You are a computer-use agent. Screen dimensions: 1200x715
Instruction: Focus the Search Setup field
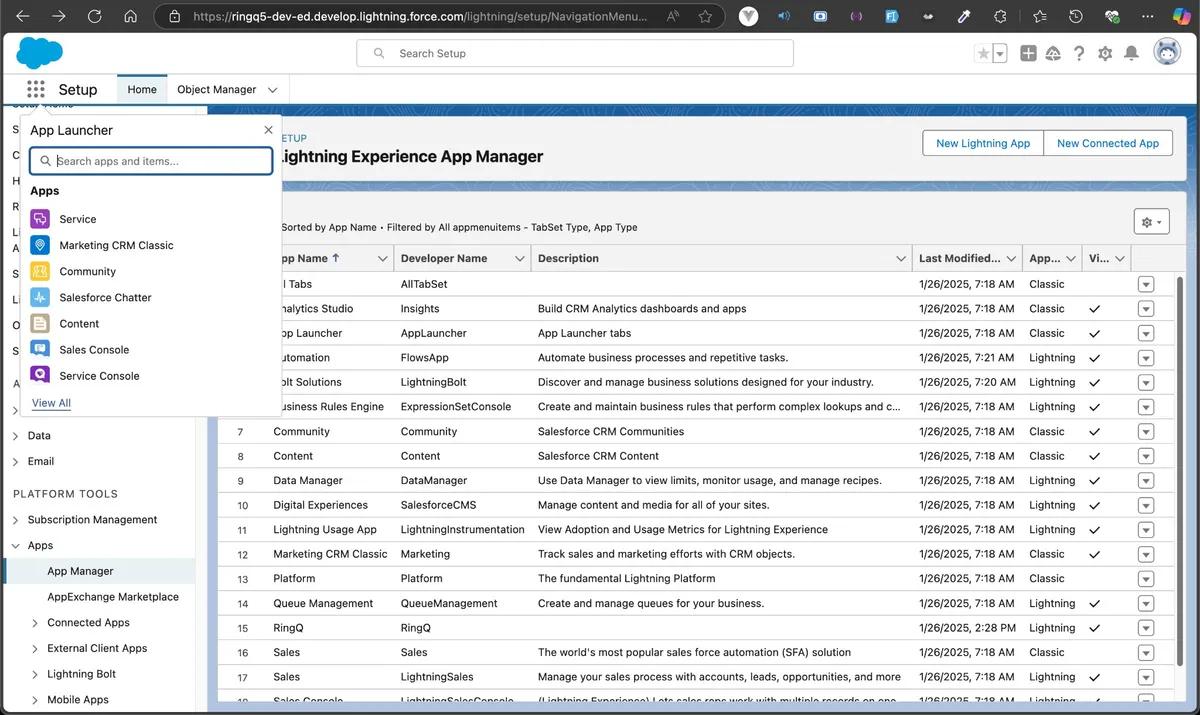(575, 53)
